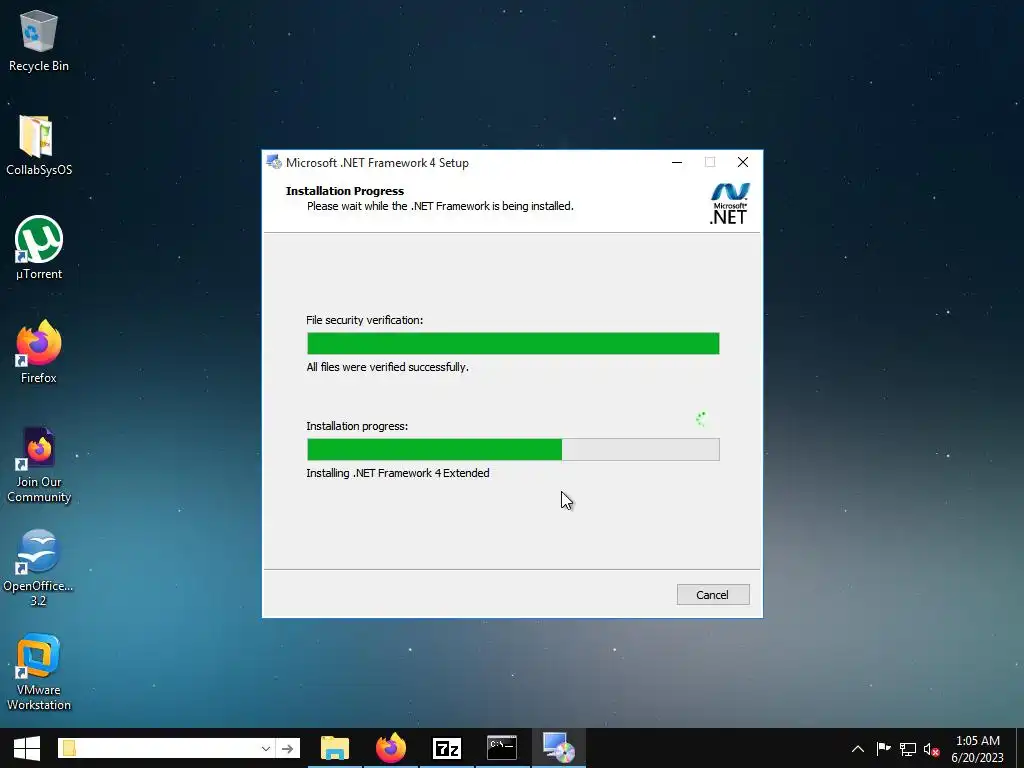Viewport: 1024px width, 768px height.
Task: Select the VMware Workstation desktop shortcut
Action: click(39, 673)
